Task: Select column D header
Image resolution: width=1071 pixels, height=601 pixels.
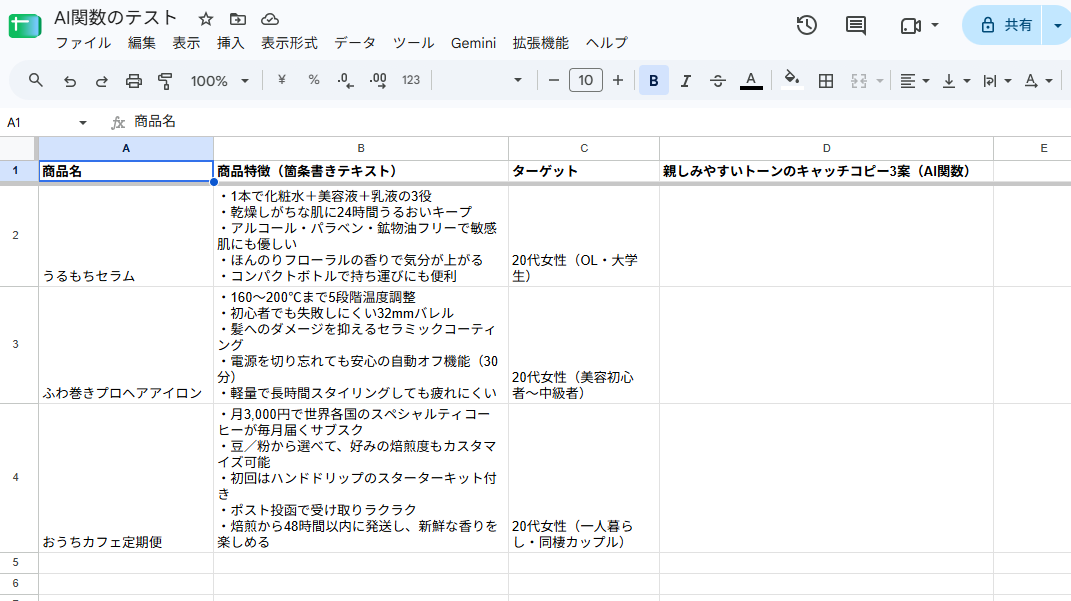Action: pos(826,148)
